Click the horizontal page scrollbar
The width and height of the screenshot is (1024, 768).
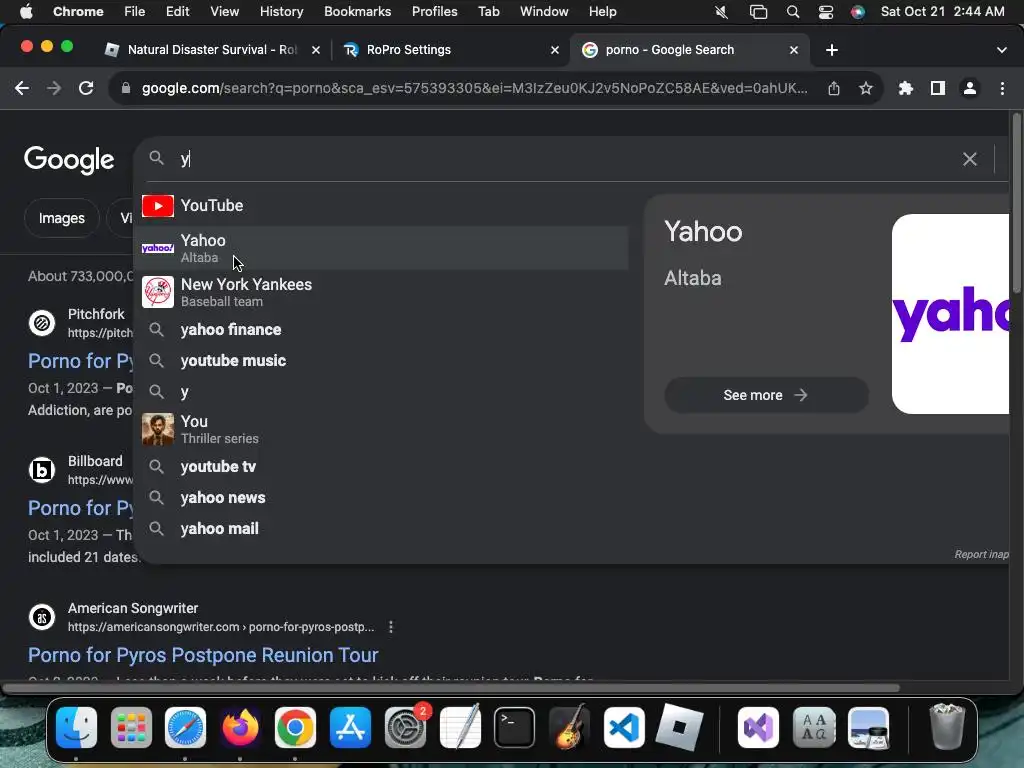click(451, 688)
